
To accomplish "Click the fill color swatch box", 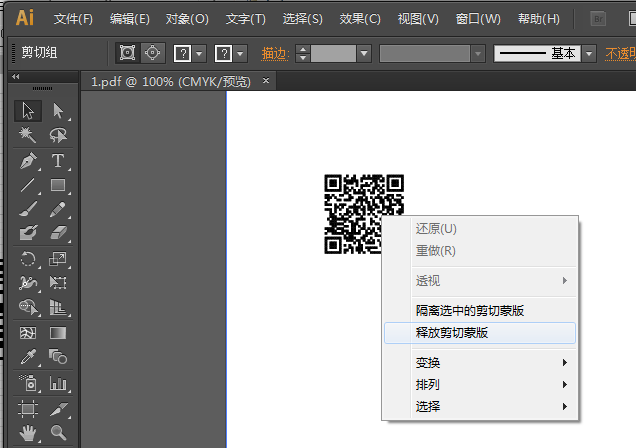I will [183, 53].
